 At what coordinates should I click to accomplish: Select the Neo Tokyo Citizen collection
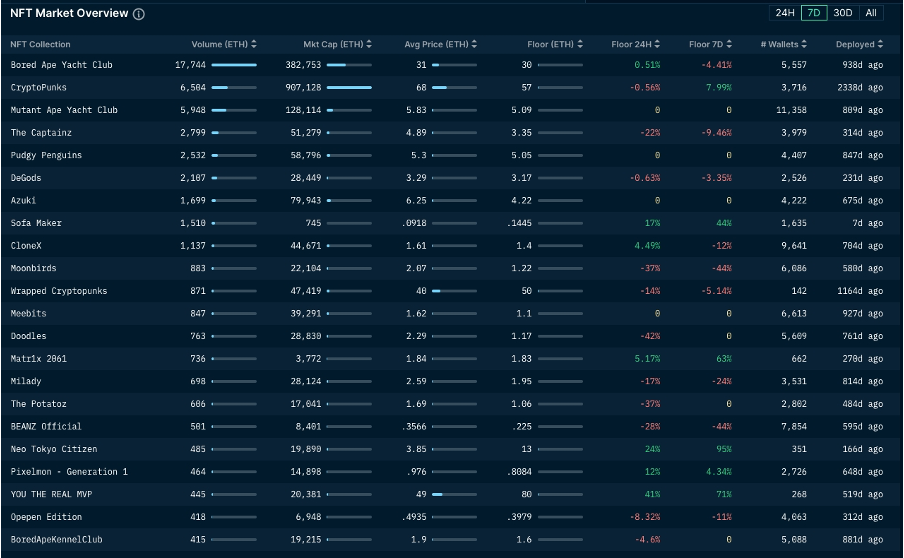54,449
